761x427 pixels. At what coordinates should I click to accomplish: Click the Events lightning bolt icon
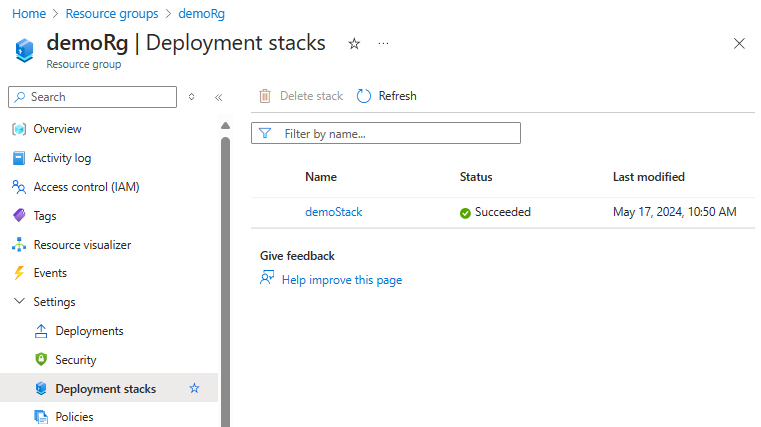click(x=18, y=273)
